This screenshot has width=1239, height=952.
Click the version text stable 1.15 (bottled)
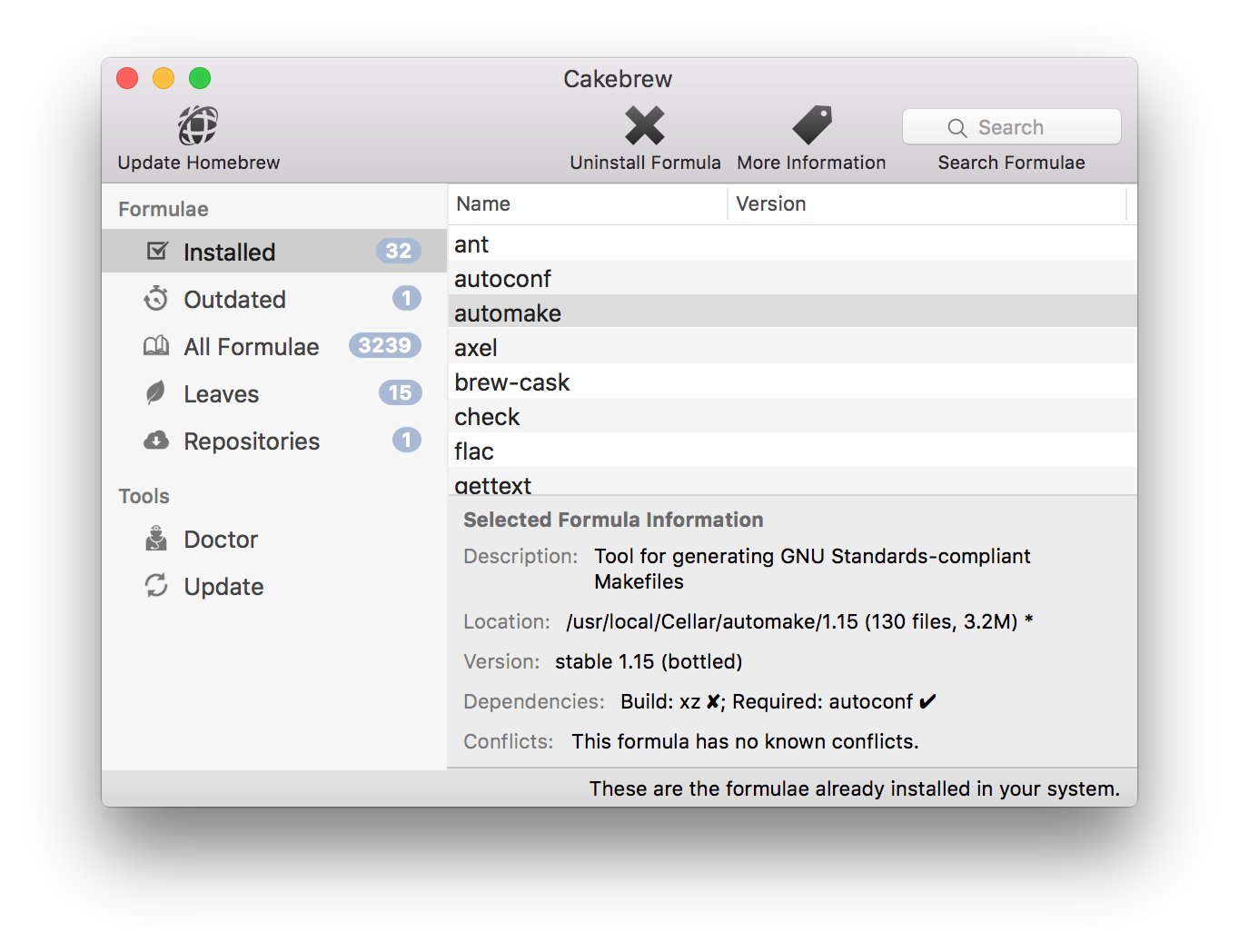[x=649, y=662]
